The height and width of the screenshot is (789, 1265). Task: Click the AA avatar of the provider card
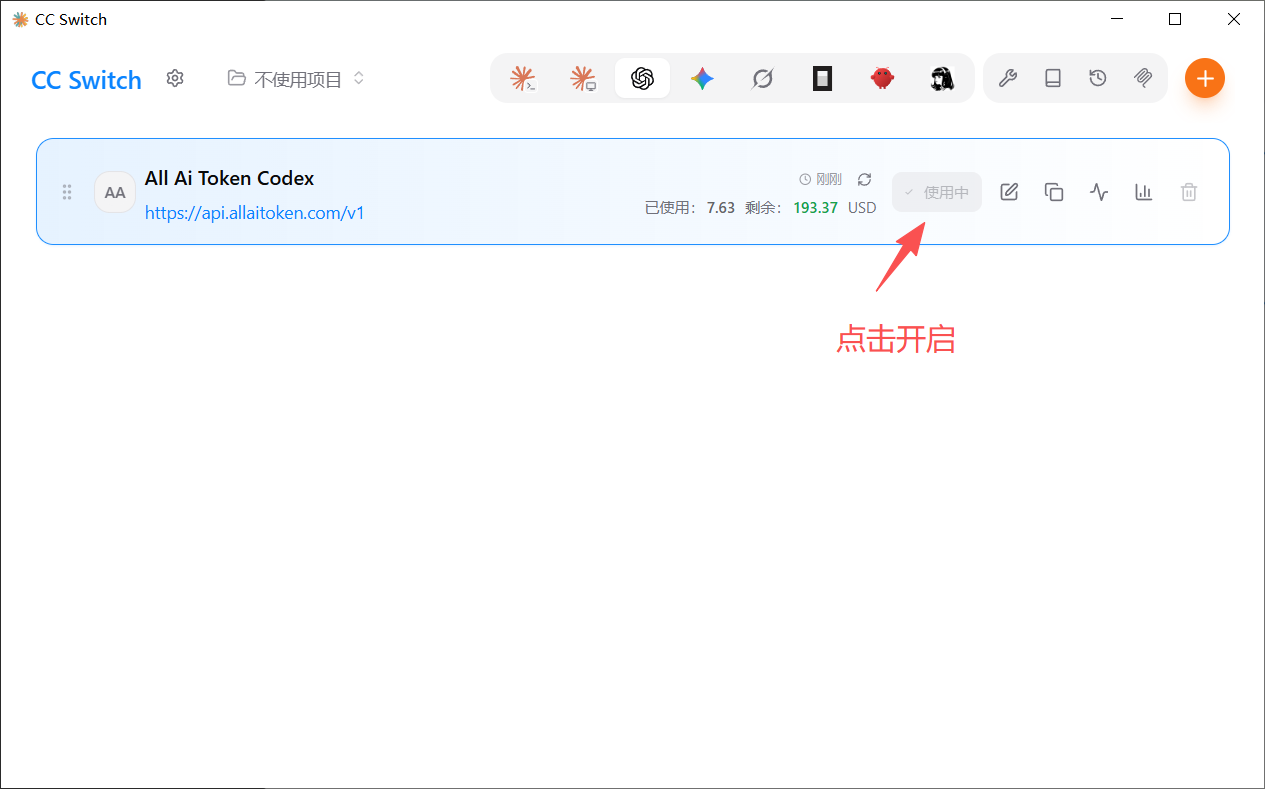click(115, 192)
